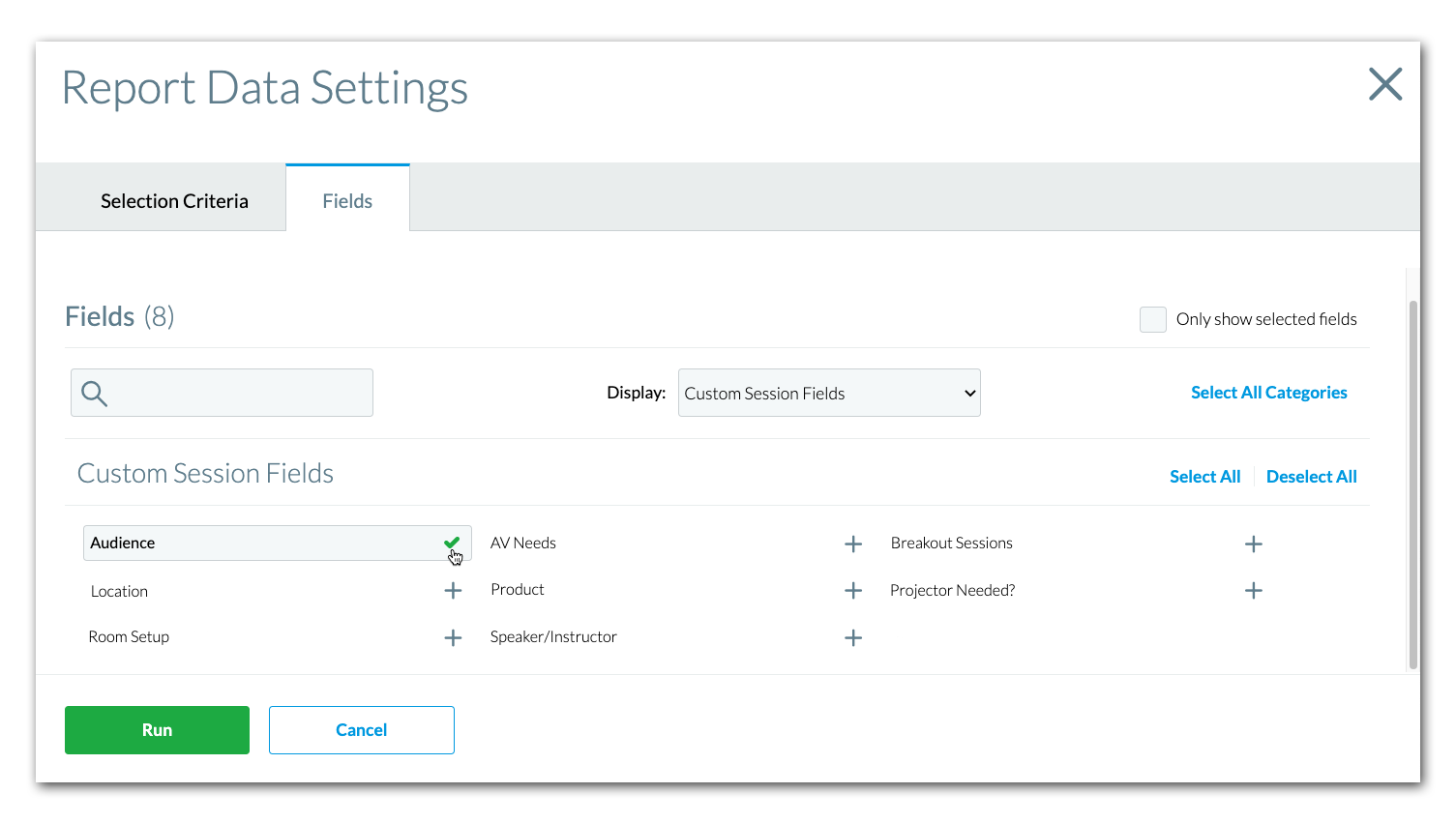Click the magnifying glass search icon
This screenshot has height=823, width=1456.
click(93, 393)
